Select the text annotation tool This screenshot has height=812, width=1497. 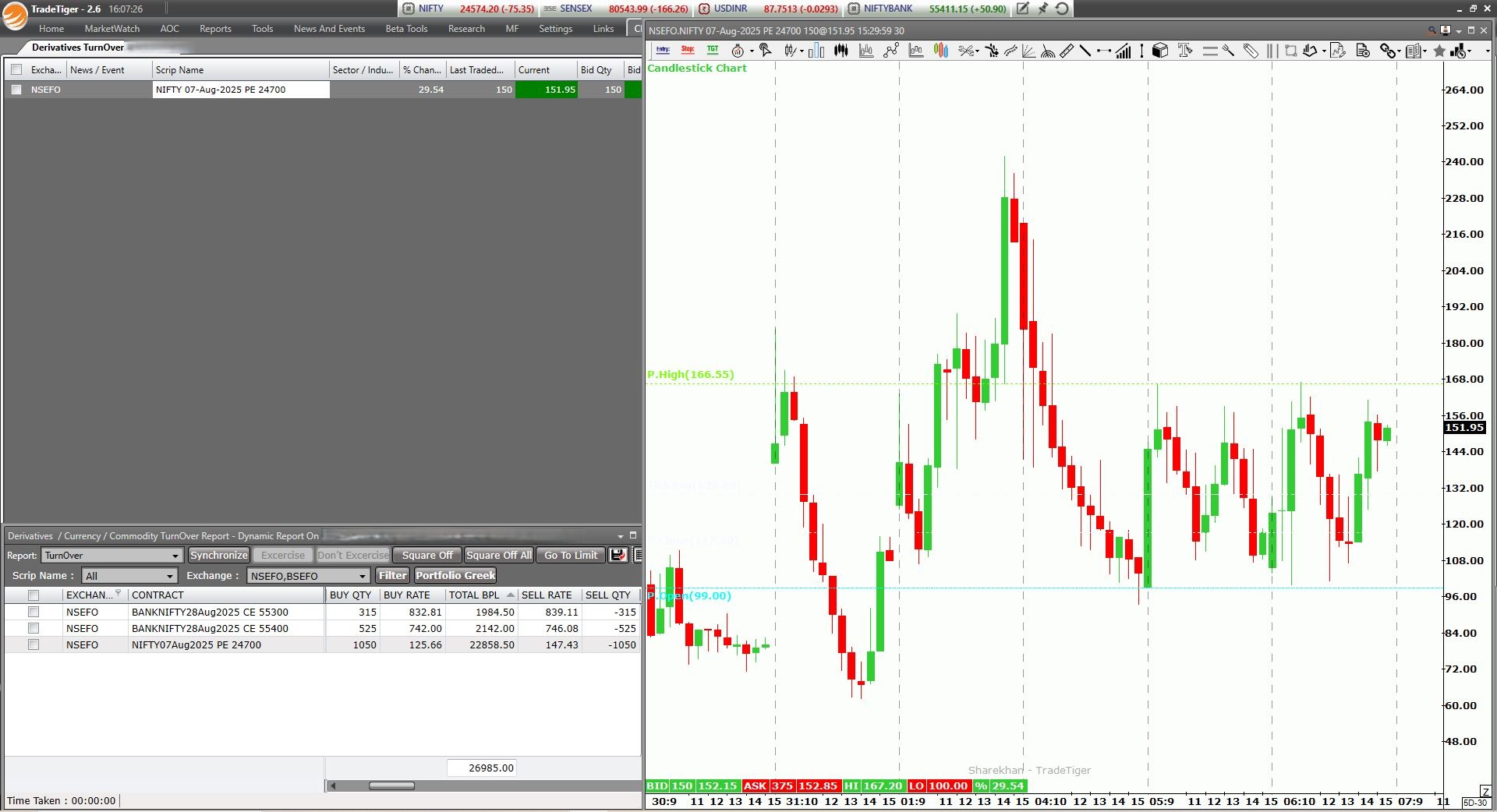[1185, 51]
